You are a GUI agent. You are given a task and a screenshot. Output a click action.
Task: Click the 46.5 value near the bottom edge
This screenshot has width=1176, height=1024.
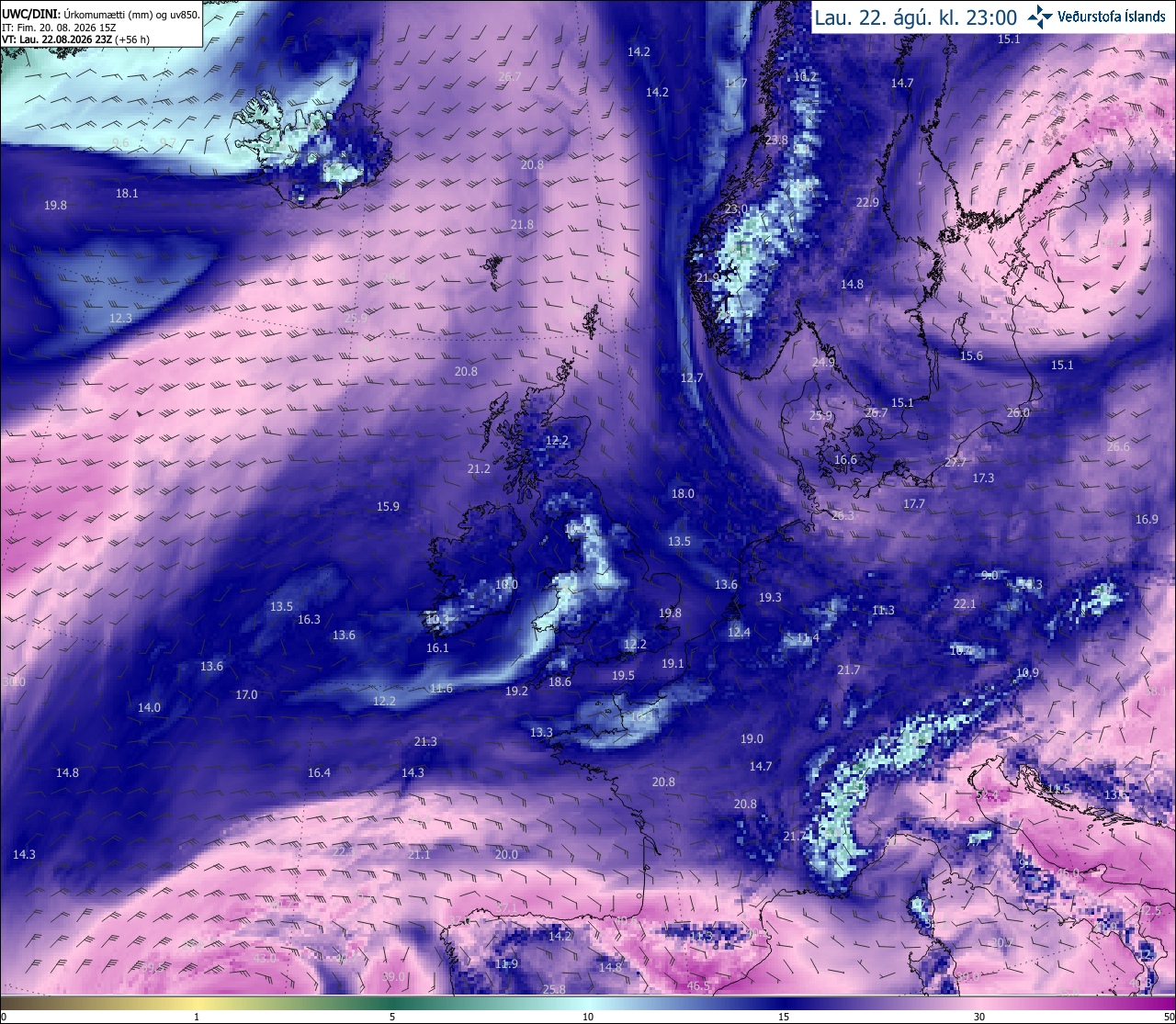click(698, 986)
